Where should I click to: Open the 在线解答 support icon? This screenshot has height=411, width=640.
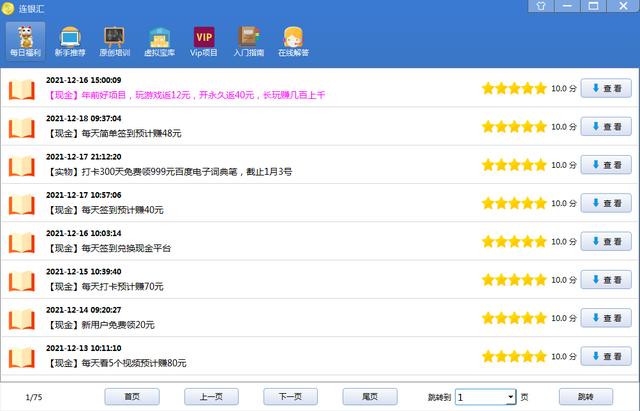[292, 41]
